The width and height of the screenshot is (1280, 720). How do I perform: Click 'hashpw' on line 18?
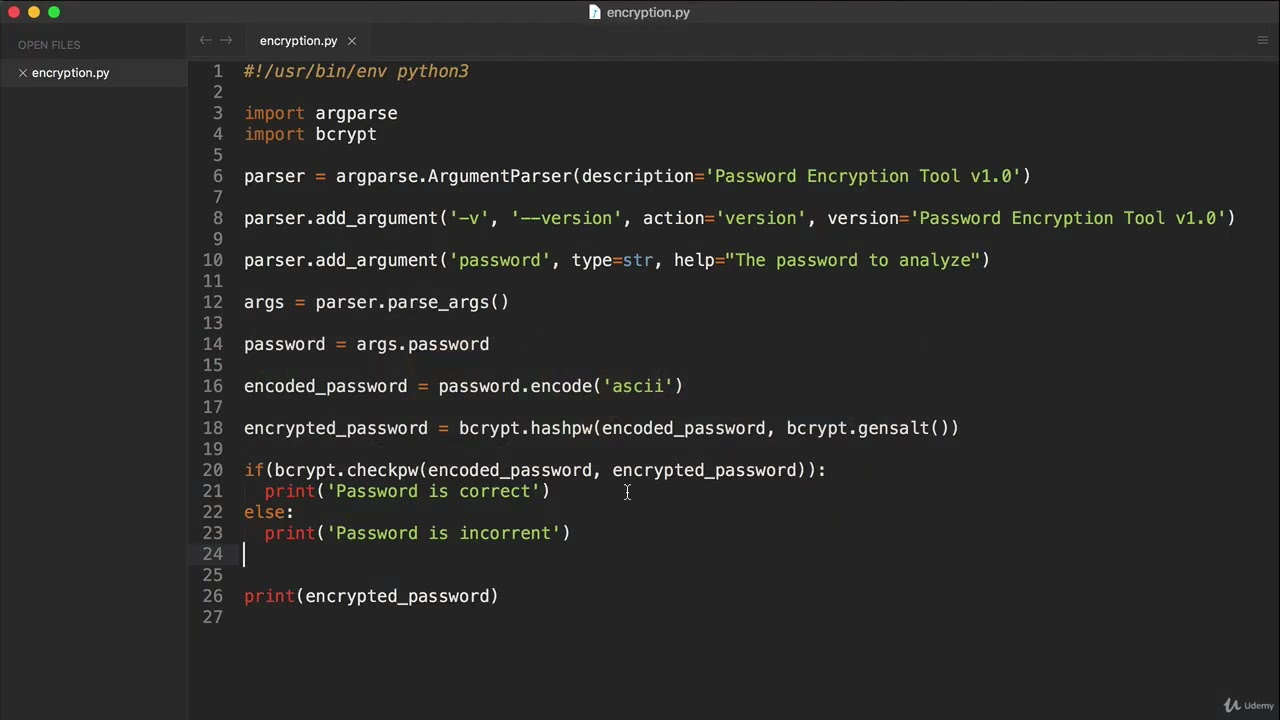point(561,428)
